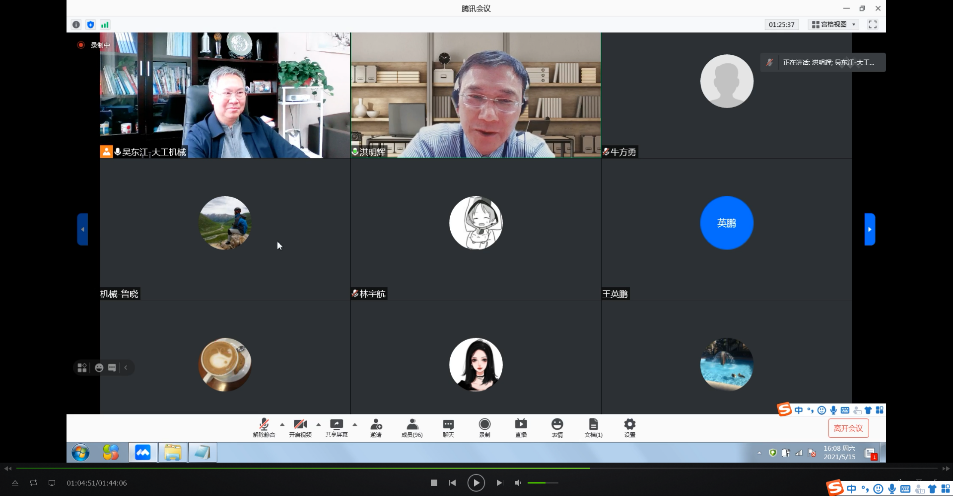Open the emoji reactions (表情)
Screen dimensions: 953x496
click(557, 426)
